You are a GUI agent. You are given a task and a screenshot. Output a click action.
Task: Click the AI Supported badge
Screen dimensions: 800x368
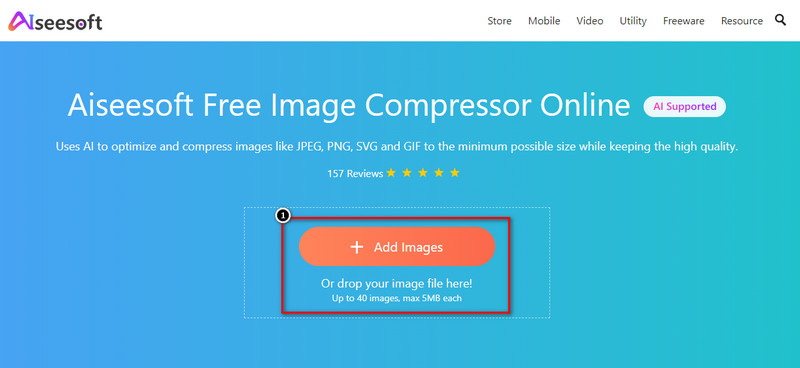click(685, 107)
